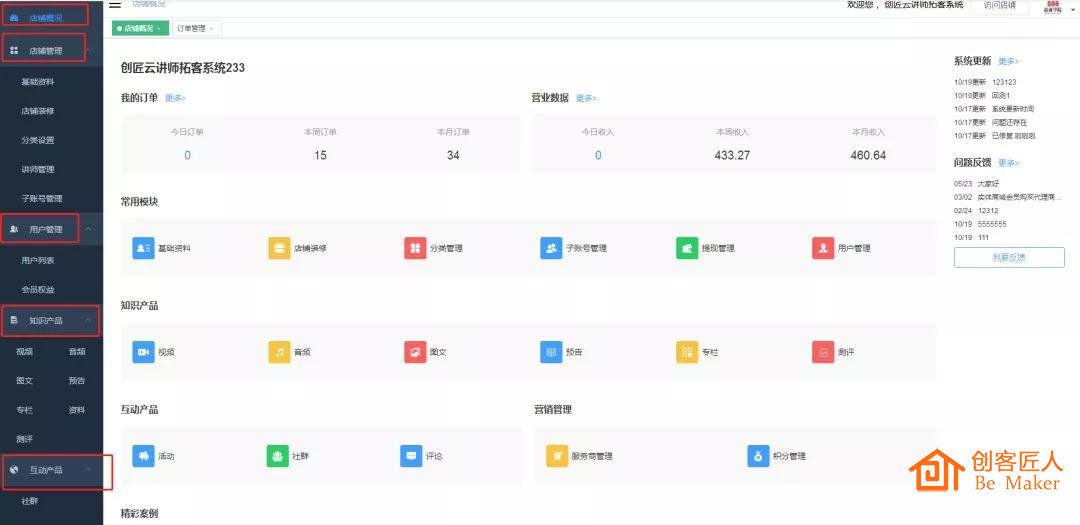Click the 店铺管理 grid sidebar icon
Image resolution: width=1080 pixels, height=525 pixels.
(14, 50)
